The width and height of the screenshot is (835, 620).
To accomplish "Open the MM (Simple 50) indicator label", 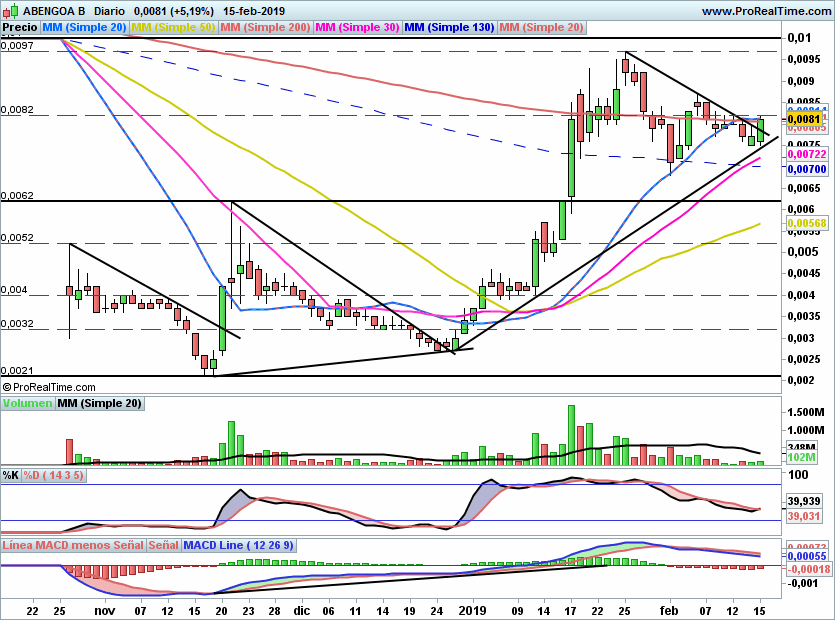I will pyautogui.click(x=173, y=27).
